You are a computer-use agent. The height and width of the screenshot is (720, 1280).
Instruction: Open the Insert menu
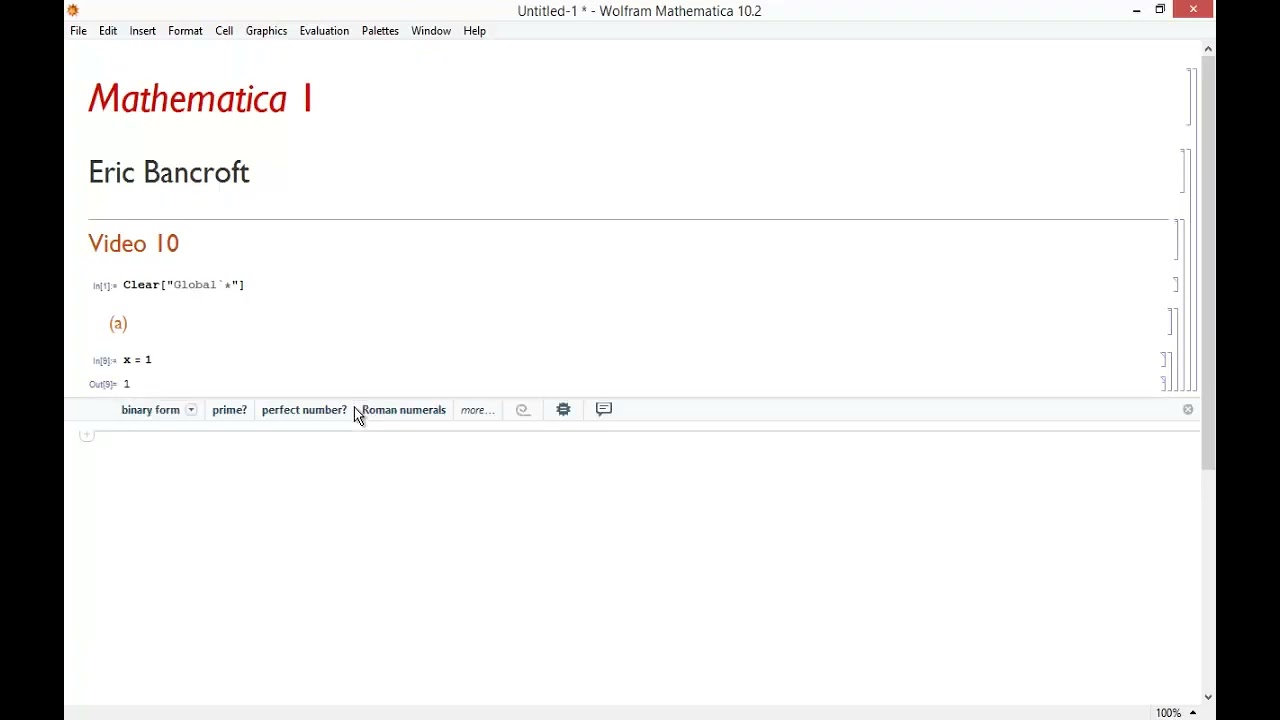(142, 31)
